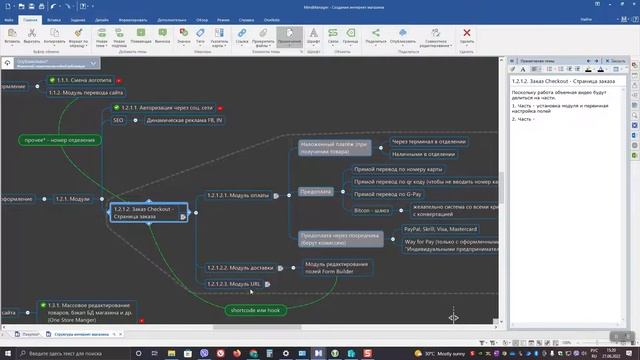Switch to the Форматировать ribbon tab

133,20
